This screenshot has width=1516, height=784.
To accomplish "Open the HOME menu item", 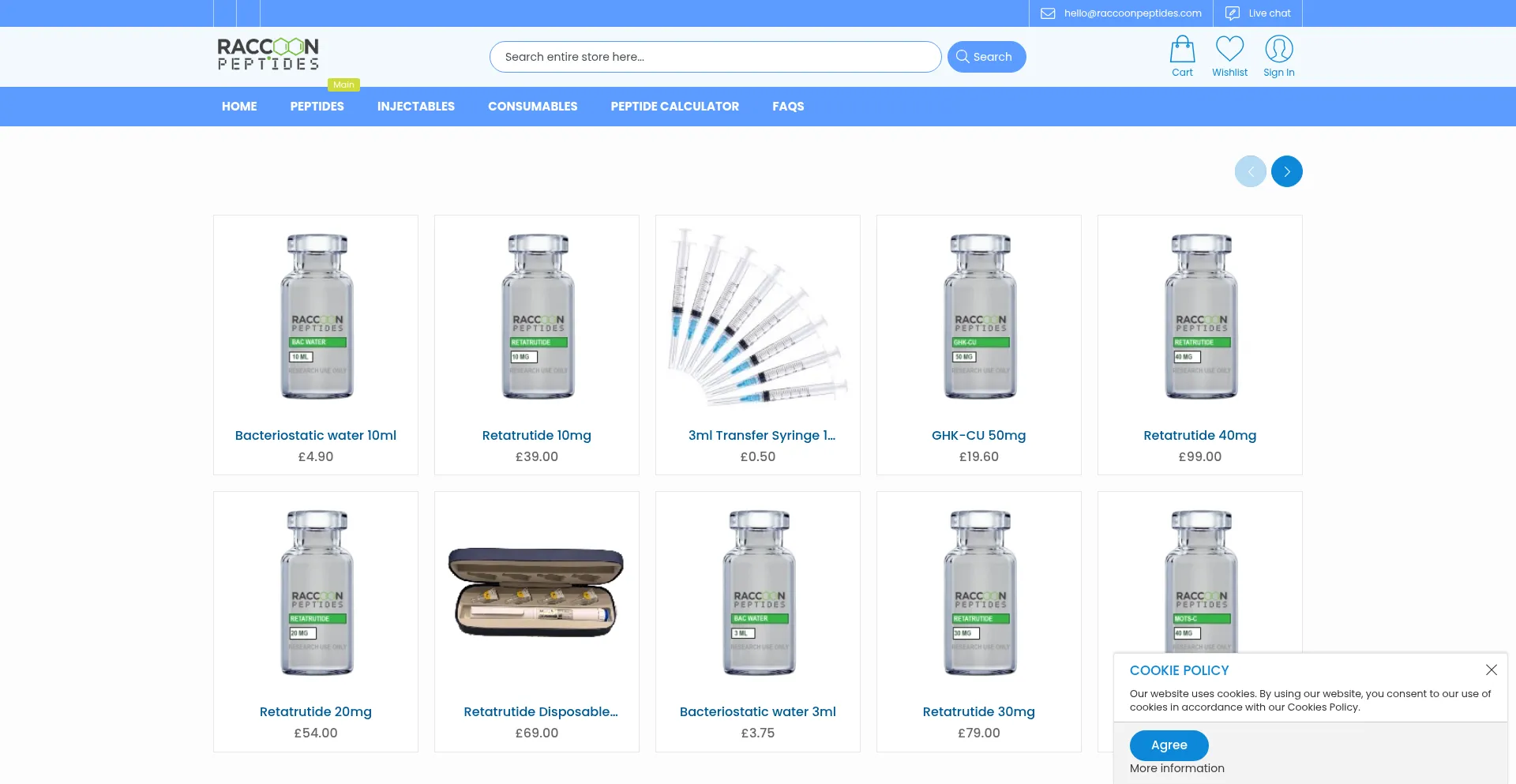I will (x=239, y=107).
